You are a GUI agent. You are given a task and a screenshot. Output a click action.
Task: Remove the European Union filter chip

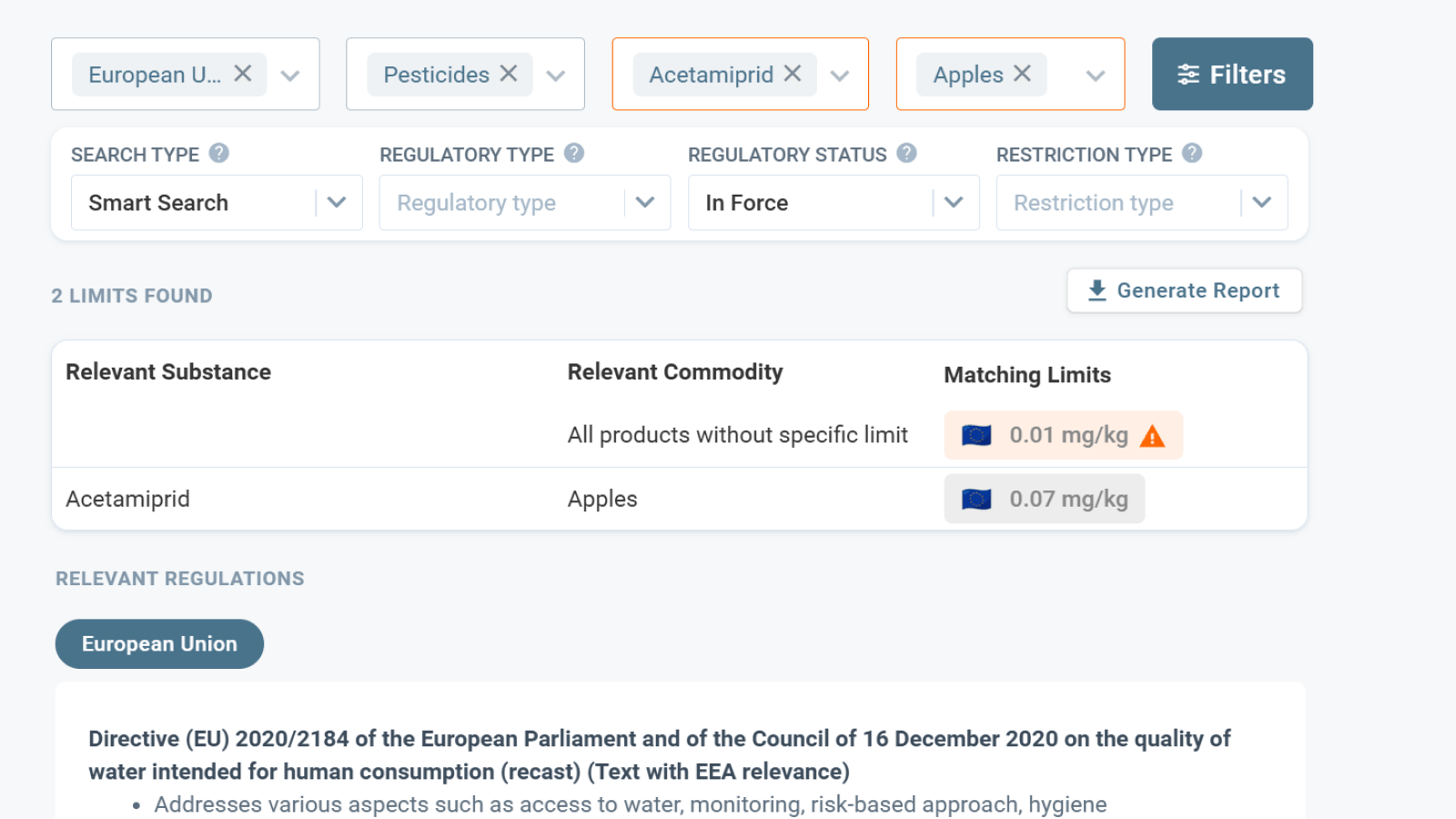point(242,74)
